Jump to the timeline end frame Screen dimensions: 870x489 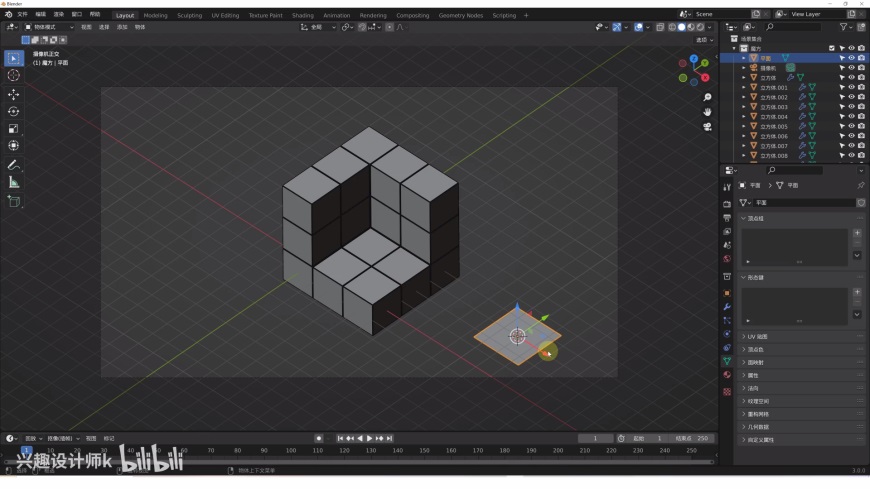point(390,438)
